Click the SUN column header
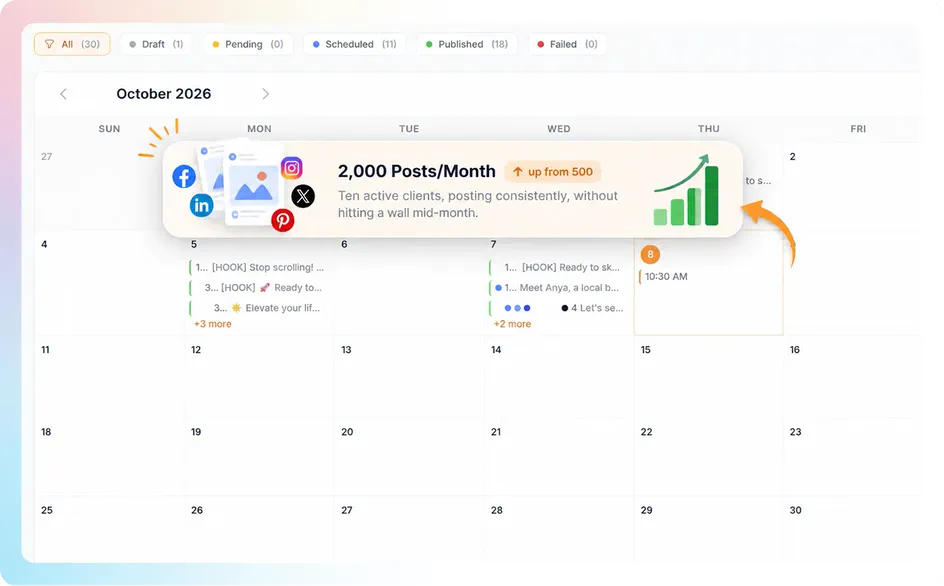Screen dimensions: 944x586 click(110, 129)
